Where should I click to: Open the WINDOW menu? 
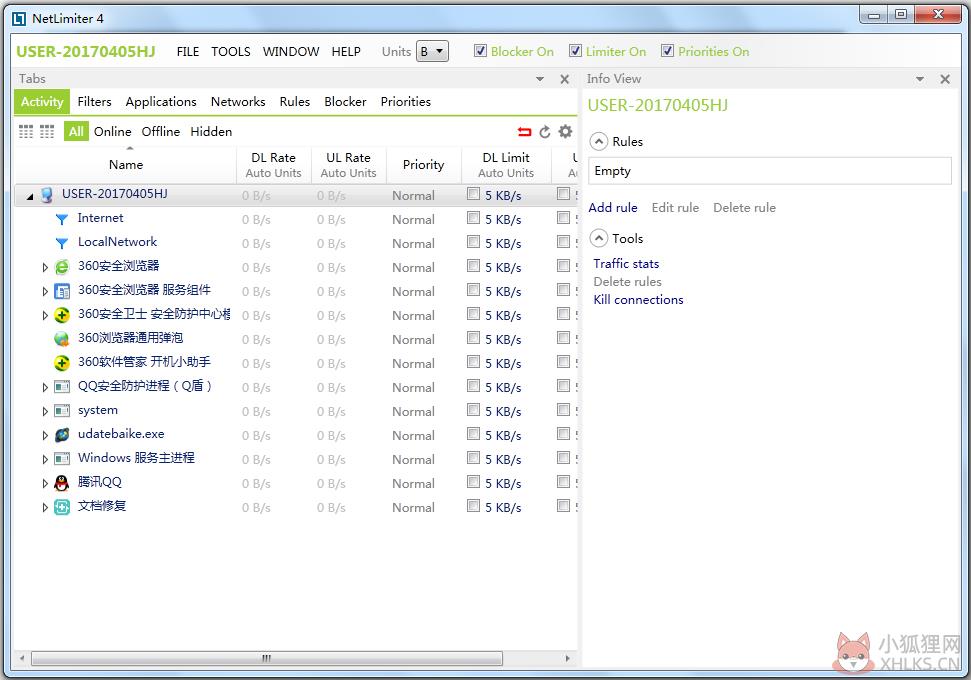pyautogui.click(x=290, y=51)
